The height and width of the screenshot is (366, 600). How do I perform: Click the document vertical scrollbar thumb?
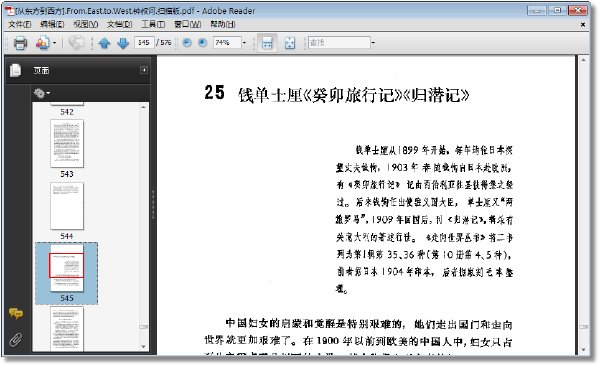click(x=584, y=327)
